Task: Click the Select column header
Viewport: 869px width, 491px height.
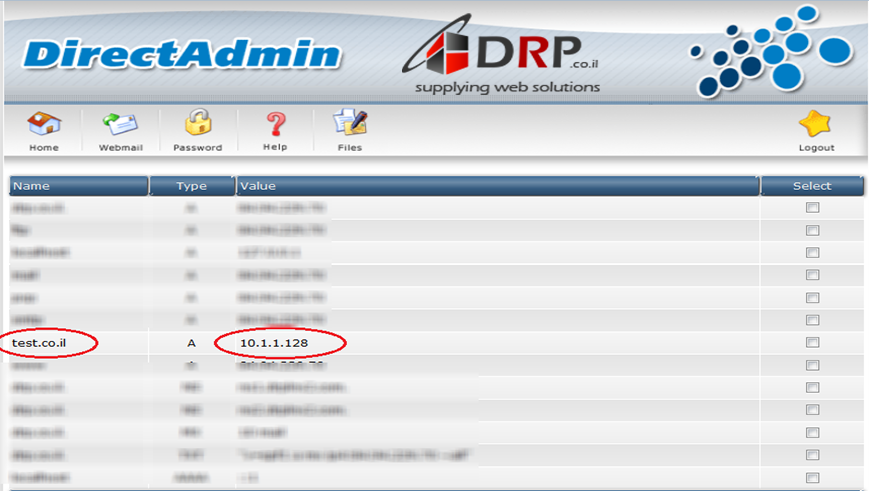Action: click(x=811, y=186)
